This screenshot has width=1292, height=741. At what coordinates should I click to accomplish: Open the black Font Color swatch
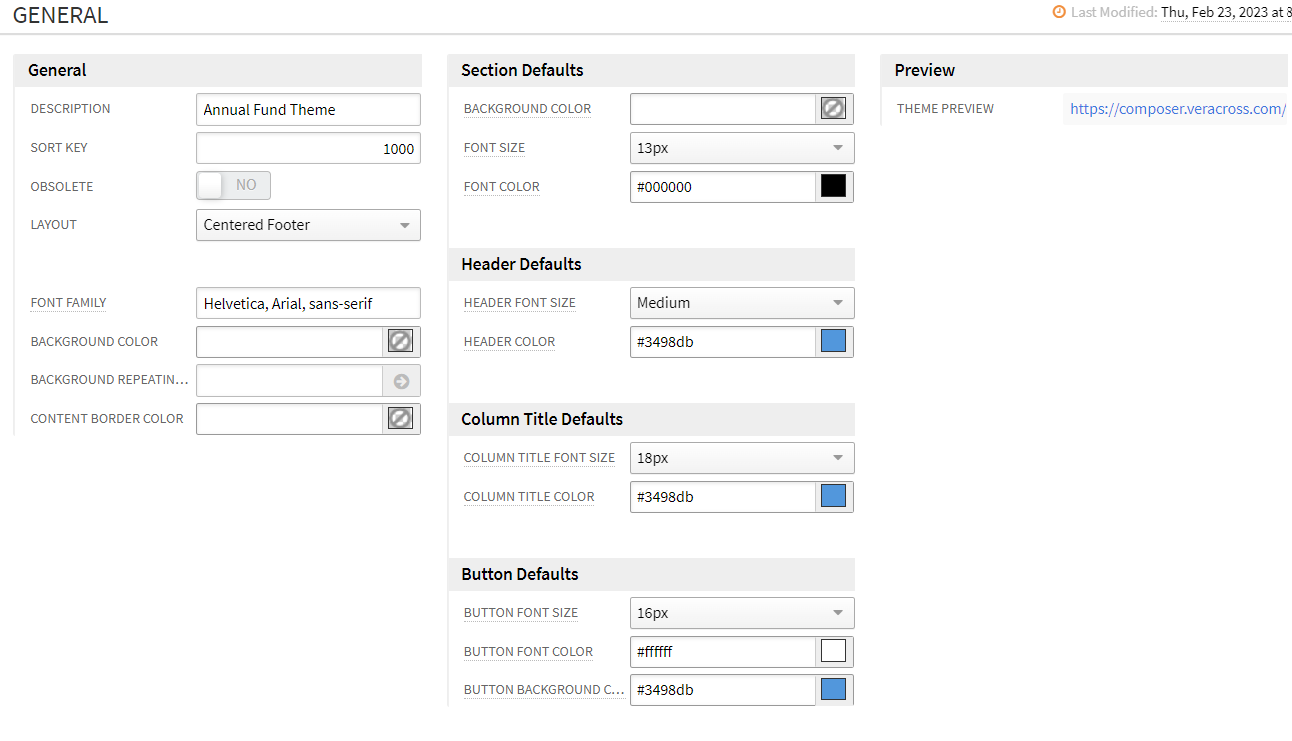(x=833, y=186)
